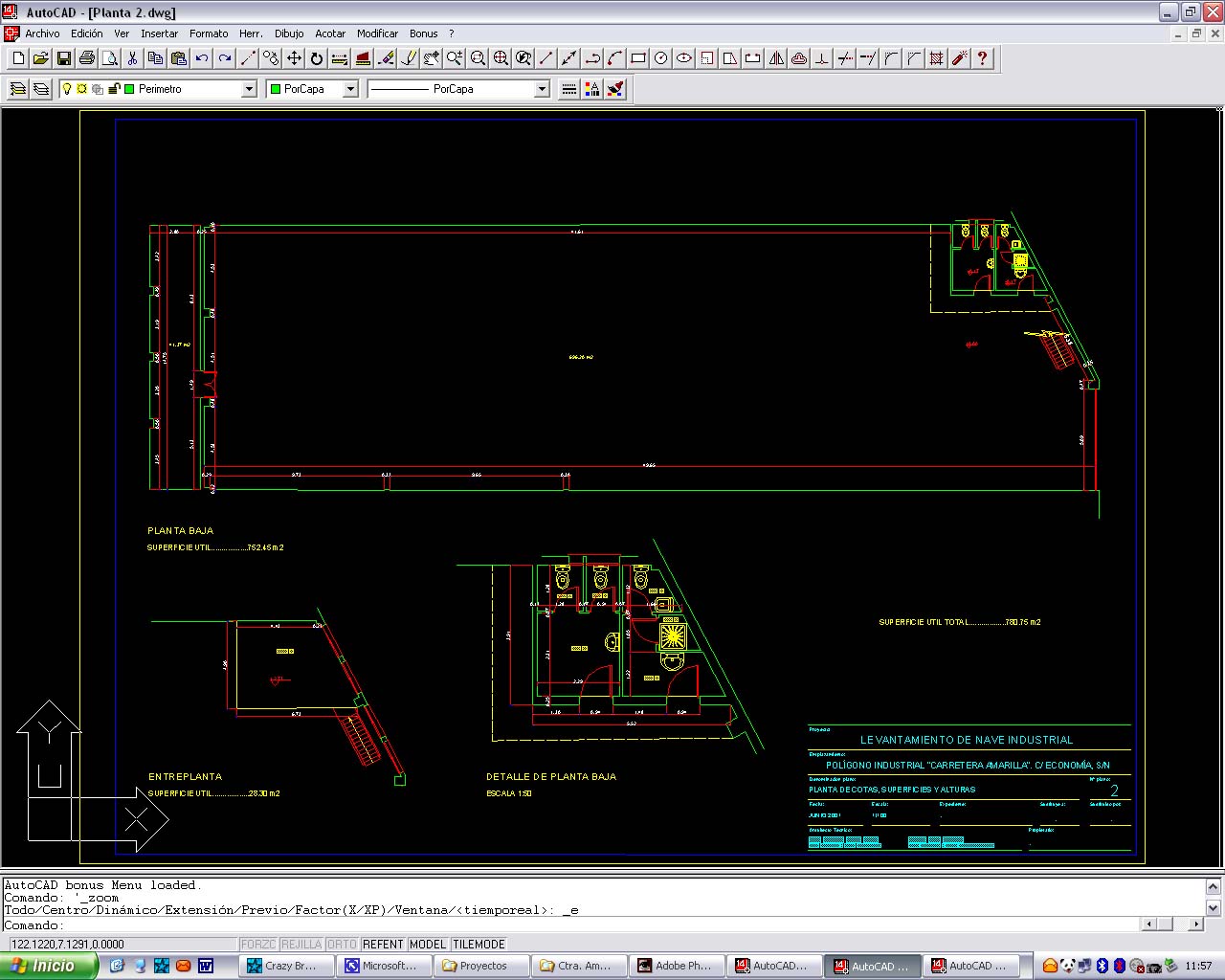Screen dimensions: 1225x980
Task: Click the Inicio start button
Action: tap(48, 966)
